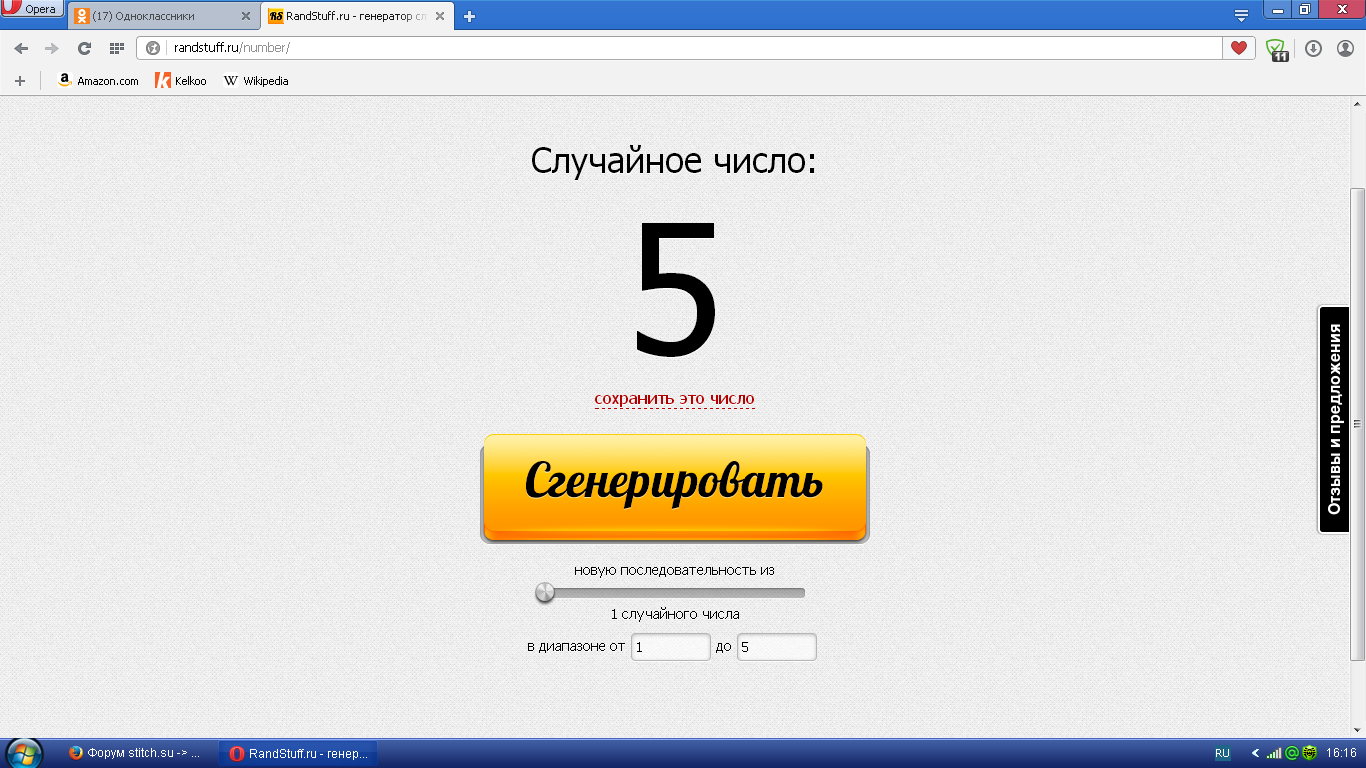Open the Opera main menu

tap(32, 10)
